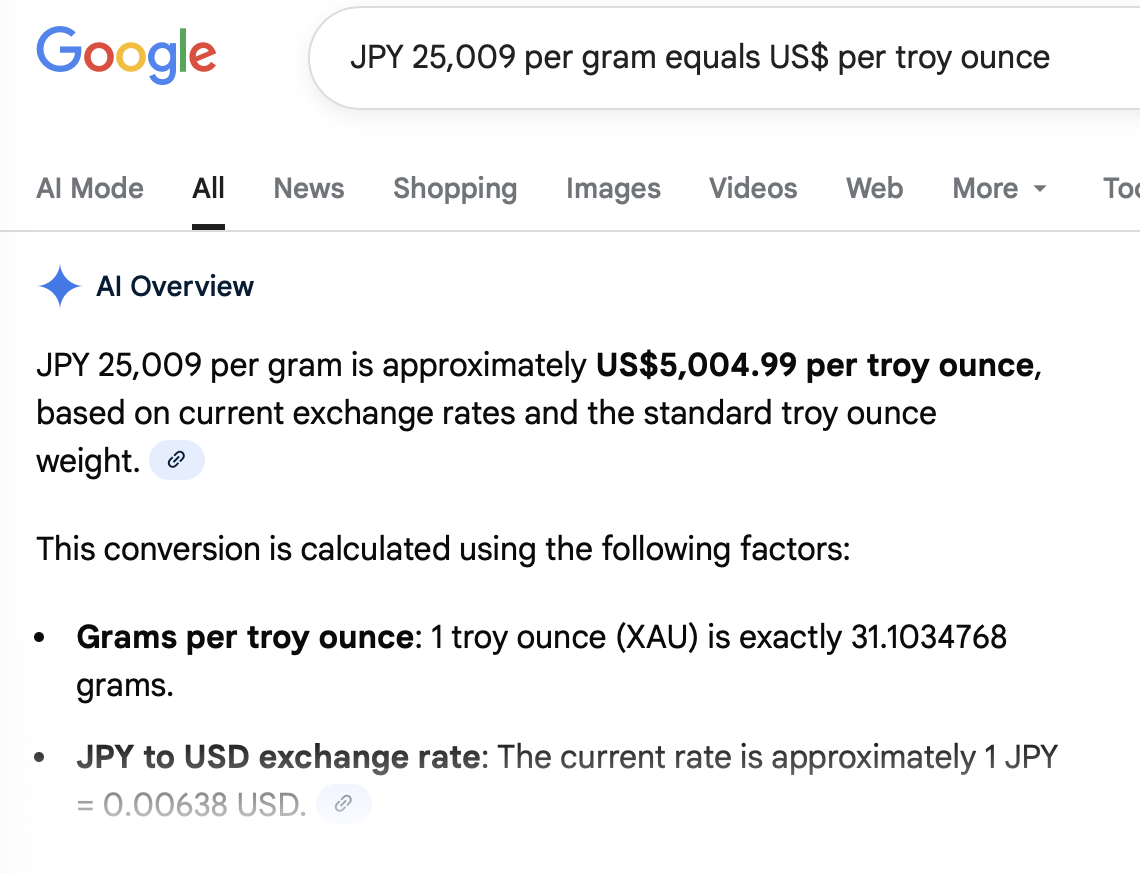
Task: Select the All results tab
Action: [208, 188]
